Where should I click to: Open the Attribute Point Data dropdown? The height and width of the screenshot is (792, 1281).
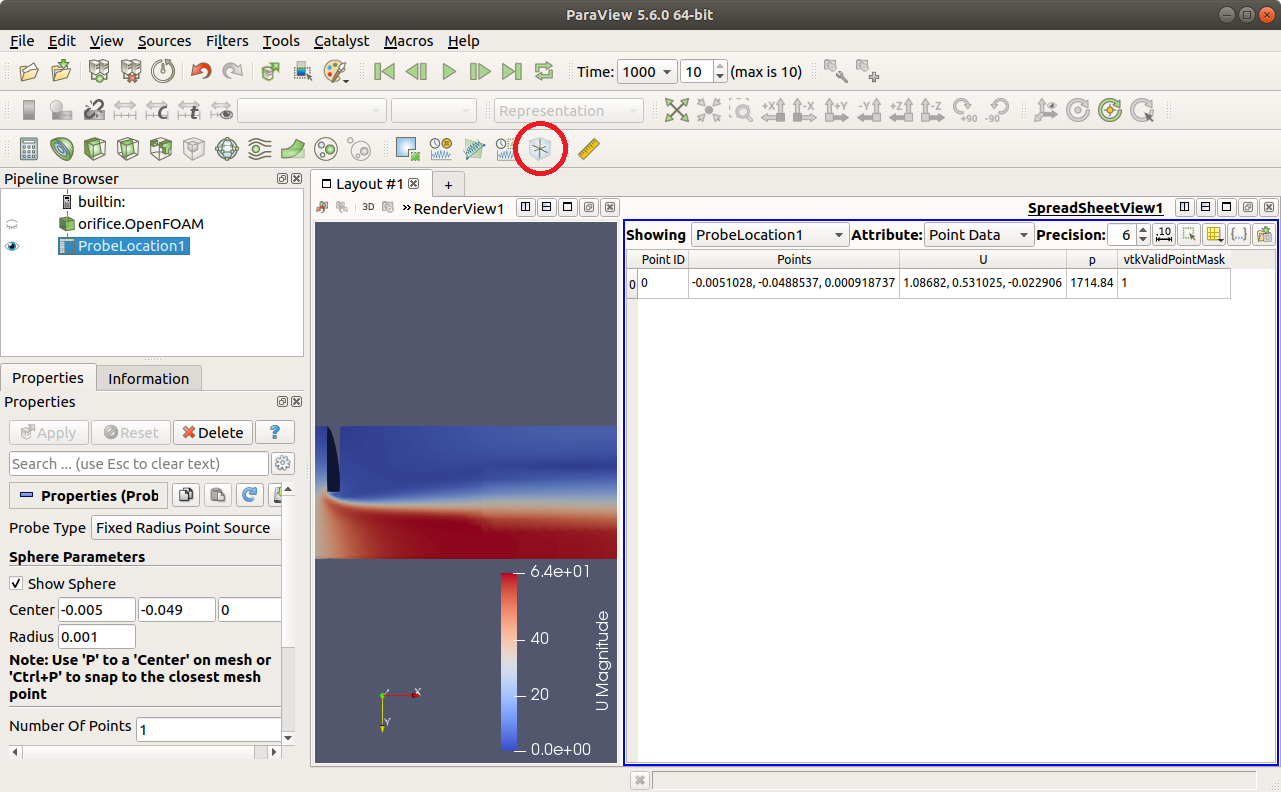[978, 235]
